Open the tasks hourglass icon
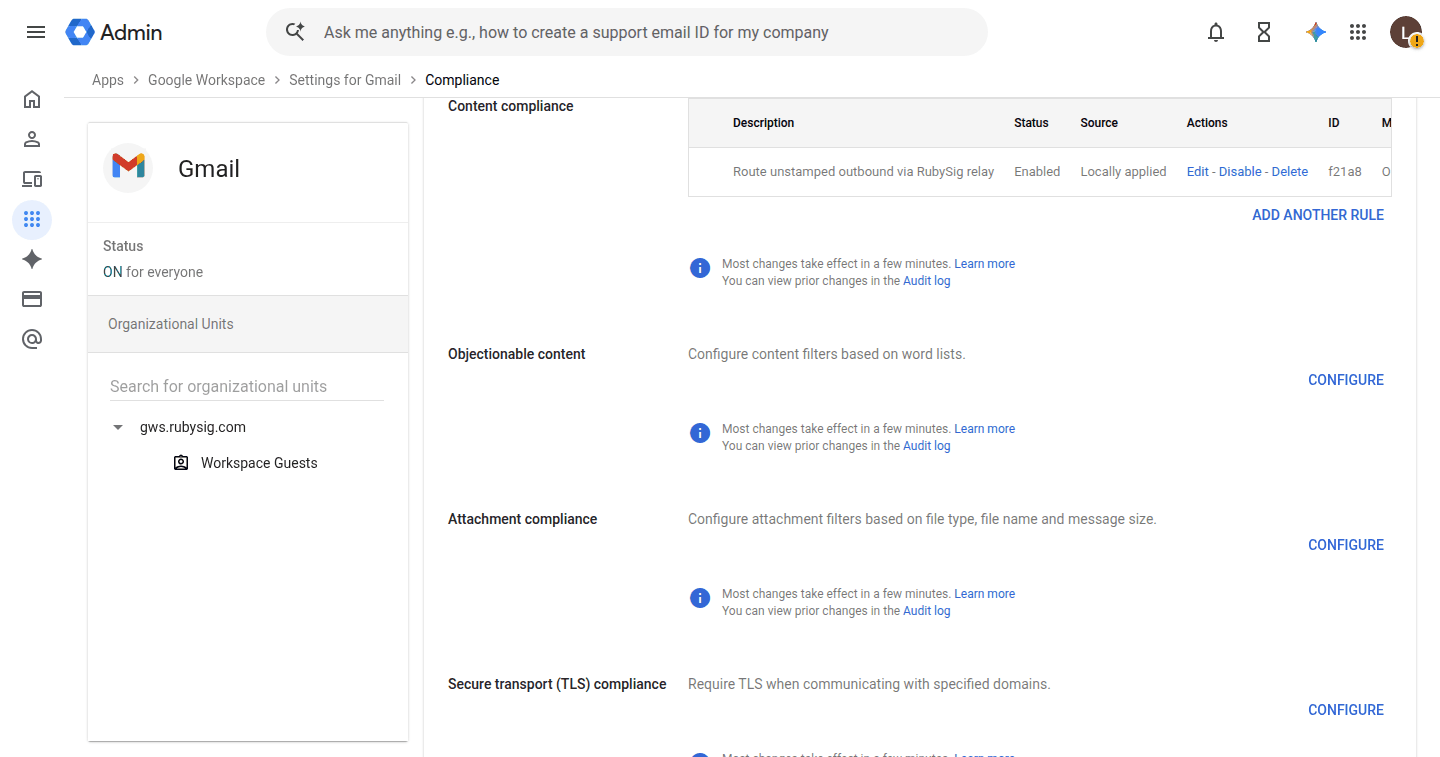This screenshot has height=757, width=1440. [x=1264, y=32]
